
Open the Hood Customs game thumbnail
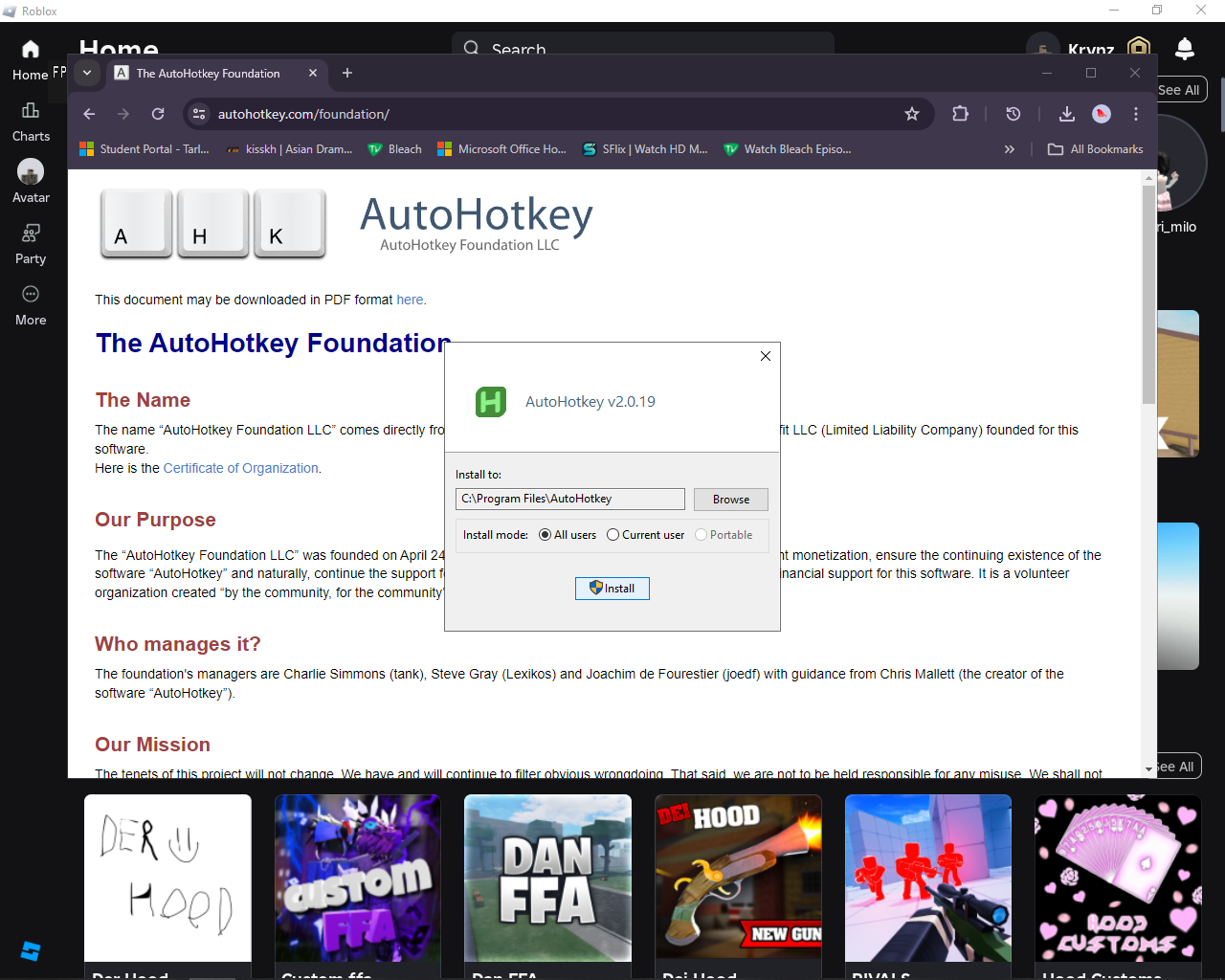(1118, 878)
